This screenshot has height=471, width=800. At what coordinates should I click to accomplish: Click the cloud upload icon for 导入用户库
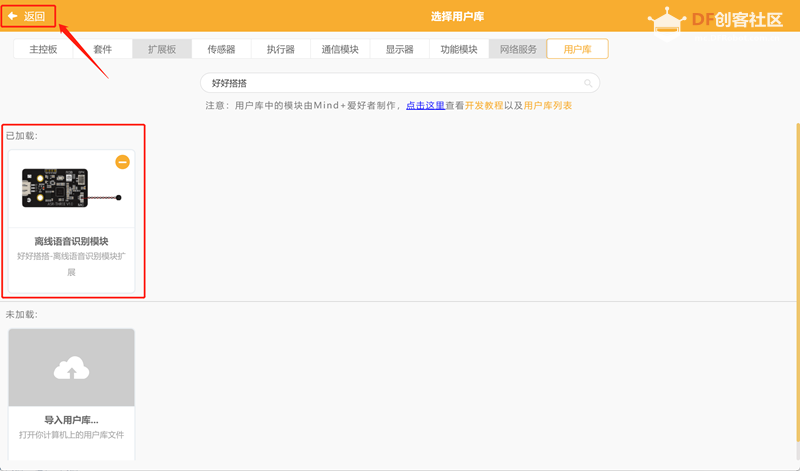coord(71,368)
